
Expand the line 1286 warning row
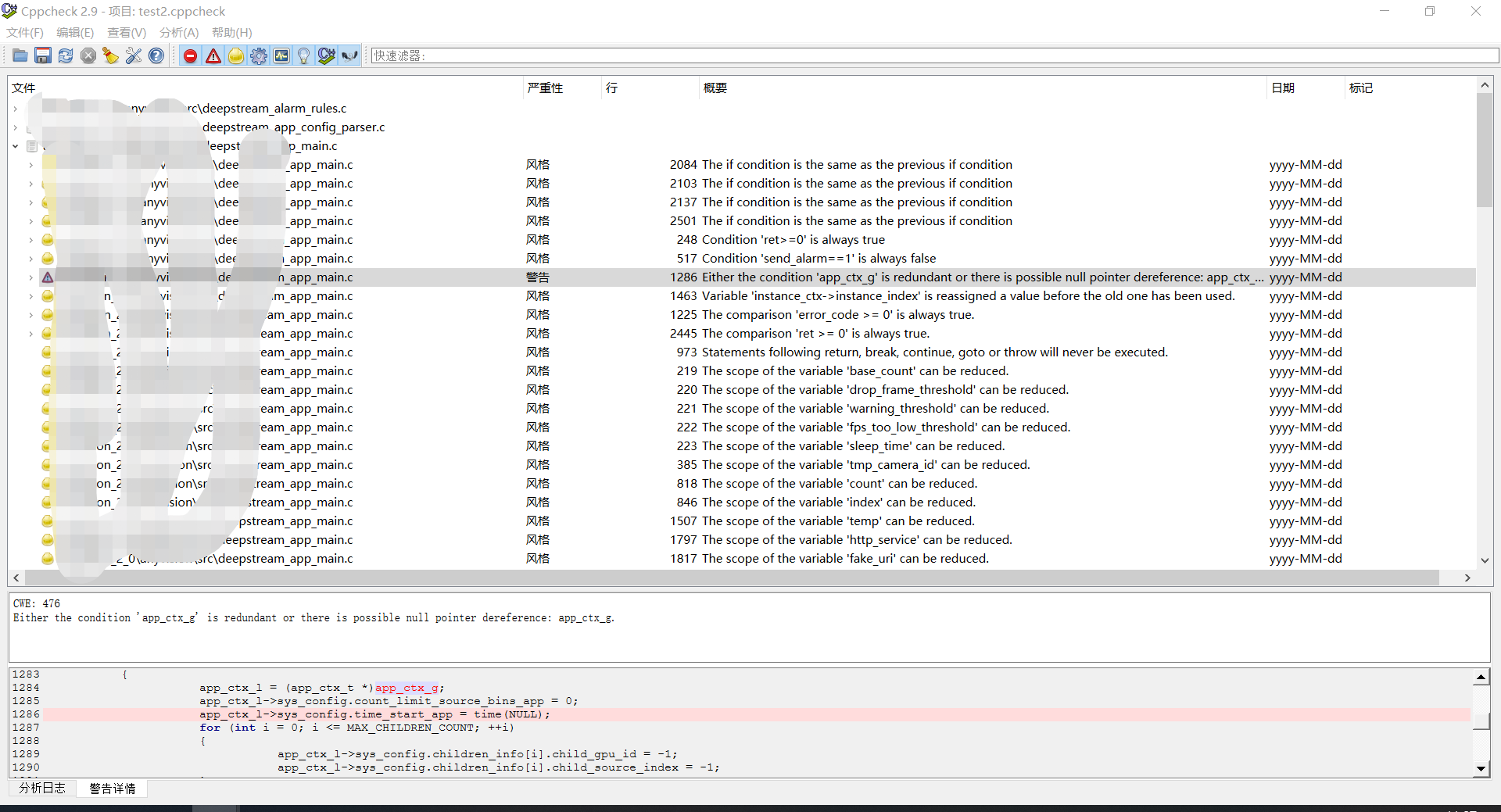[31, 277]
